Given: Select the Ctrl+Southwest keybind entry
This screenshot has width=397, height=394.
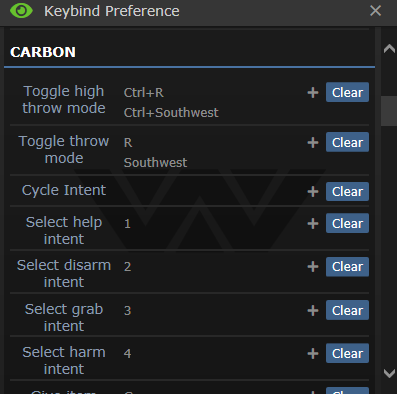Looking at the screenshot, I should pos(171,113).
